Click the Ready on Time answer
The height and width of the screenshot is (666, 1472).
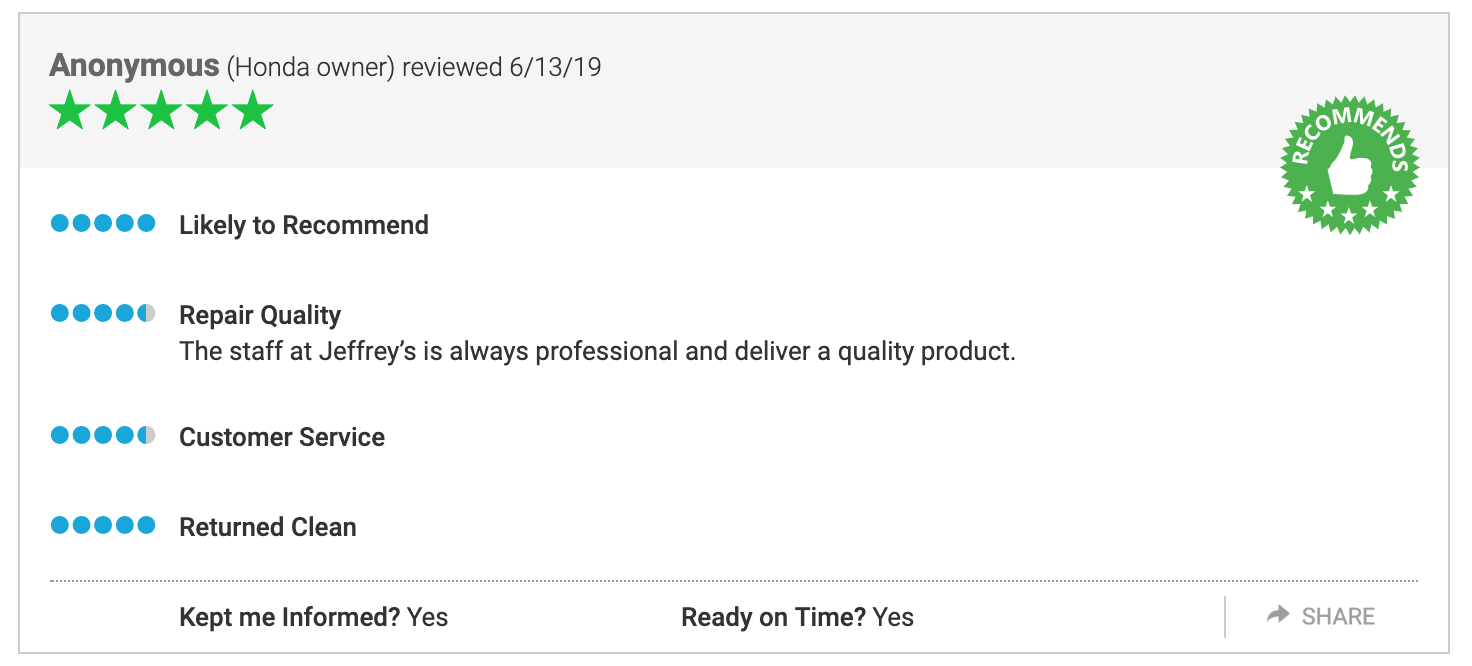(x=893, y=617)
